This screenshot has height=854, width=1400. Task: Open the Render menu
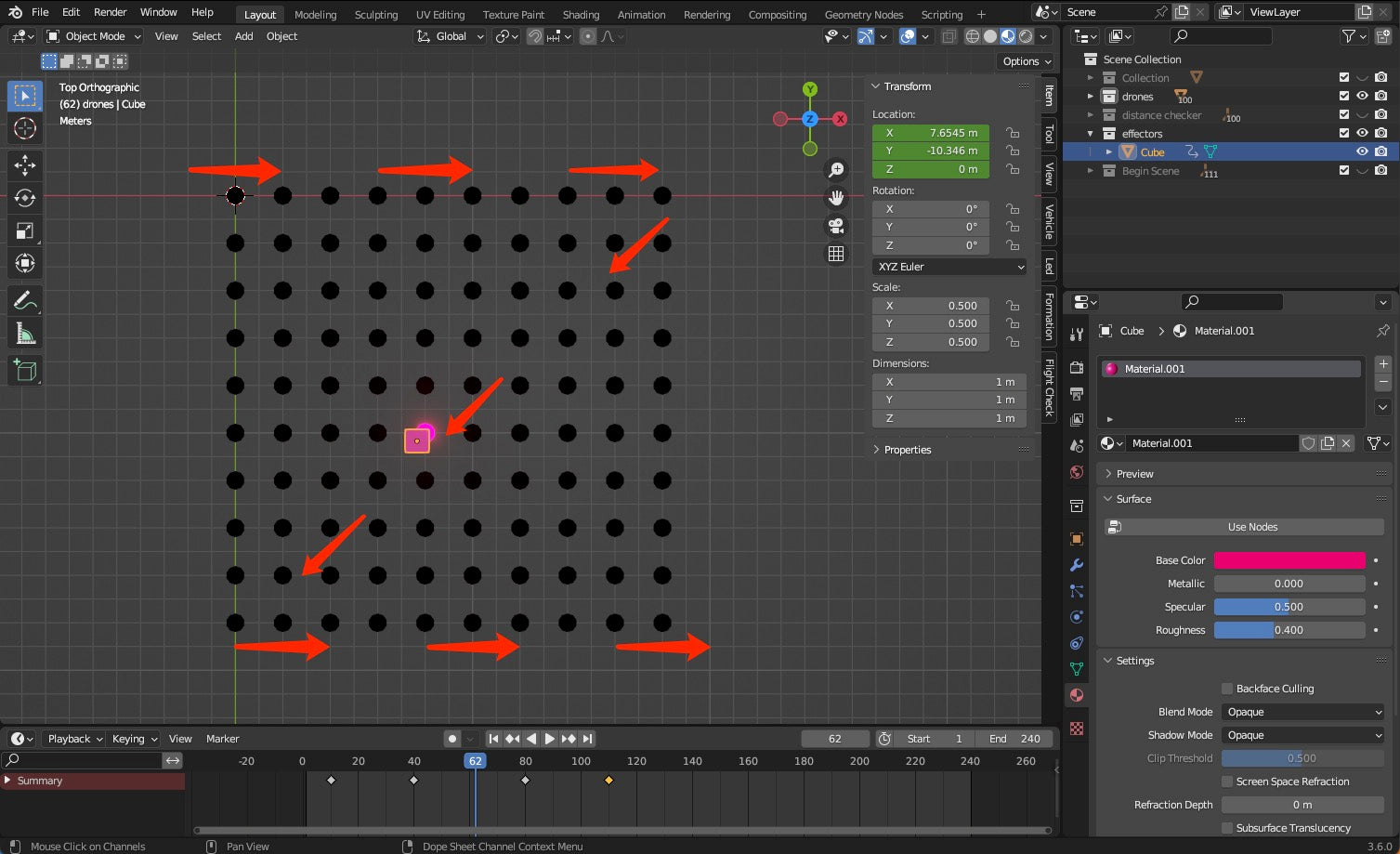click(110, 12)
